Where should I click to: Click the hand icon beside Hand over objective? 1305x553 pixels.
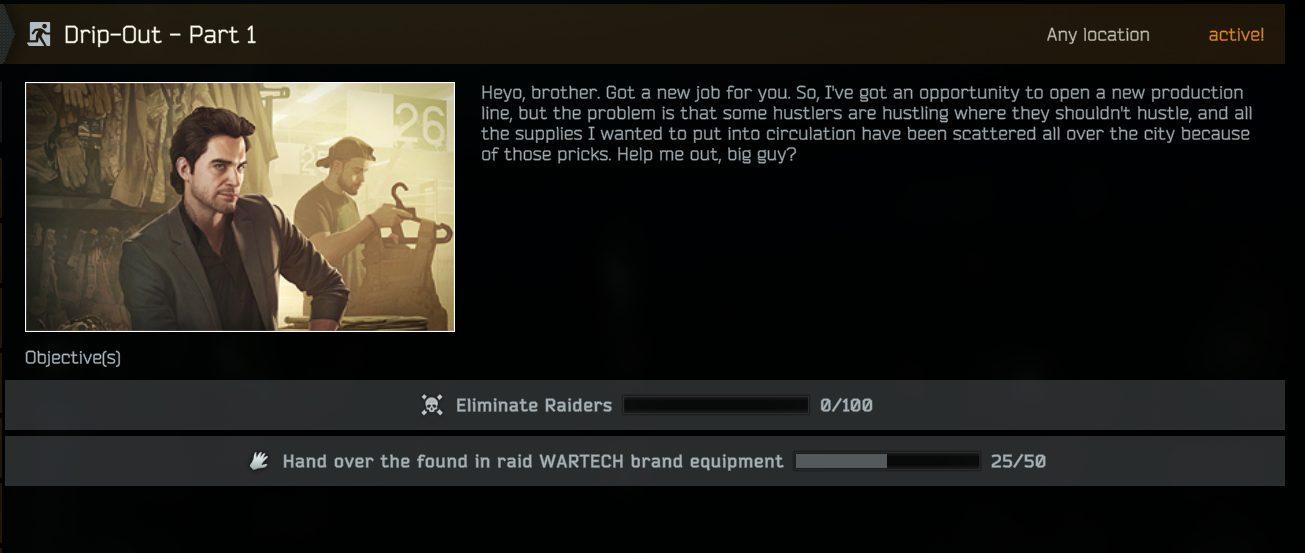259,461
